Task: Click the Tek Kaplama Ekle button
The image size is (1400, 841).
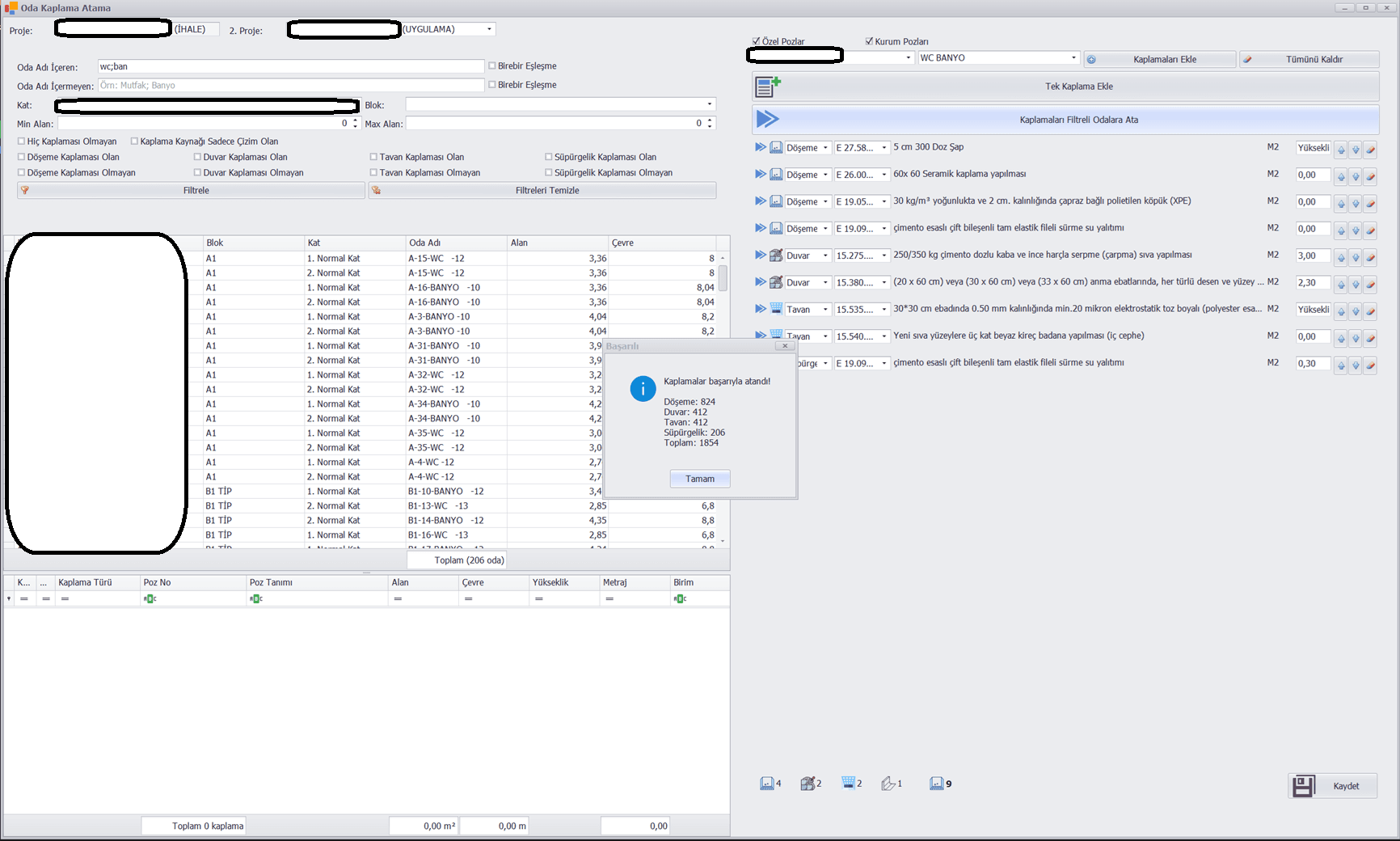Action: [1065, 87]
